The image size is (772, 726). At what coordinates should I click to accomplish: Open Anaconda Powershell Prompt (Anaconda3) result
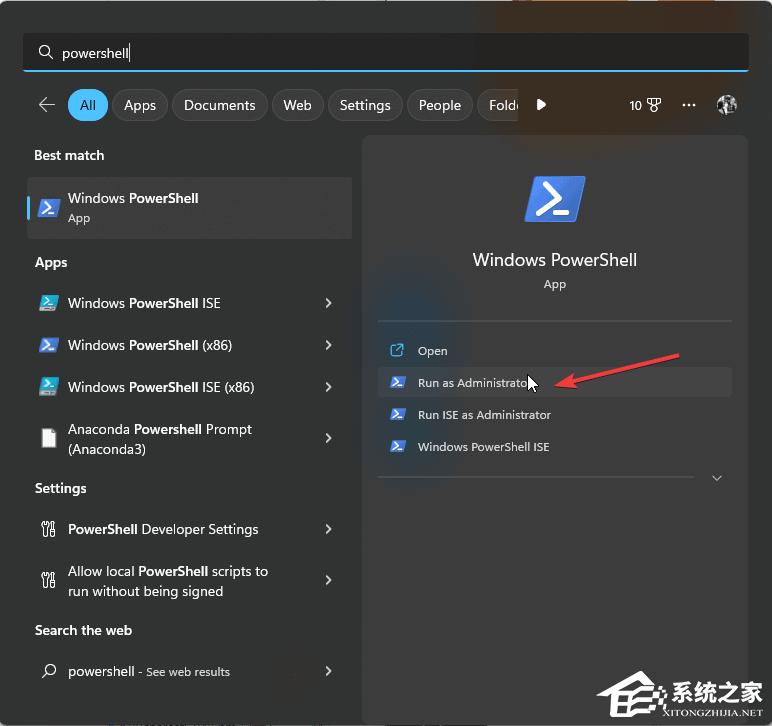(190, 438)
